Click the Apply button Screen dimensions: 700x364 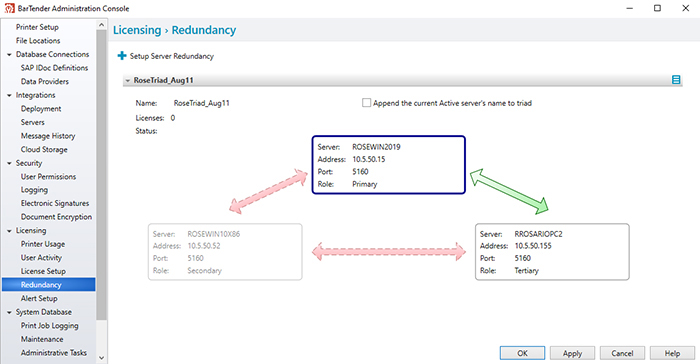(572, 353)
